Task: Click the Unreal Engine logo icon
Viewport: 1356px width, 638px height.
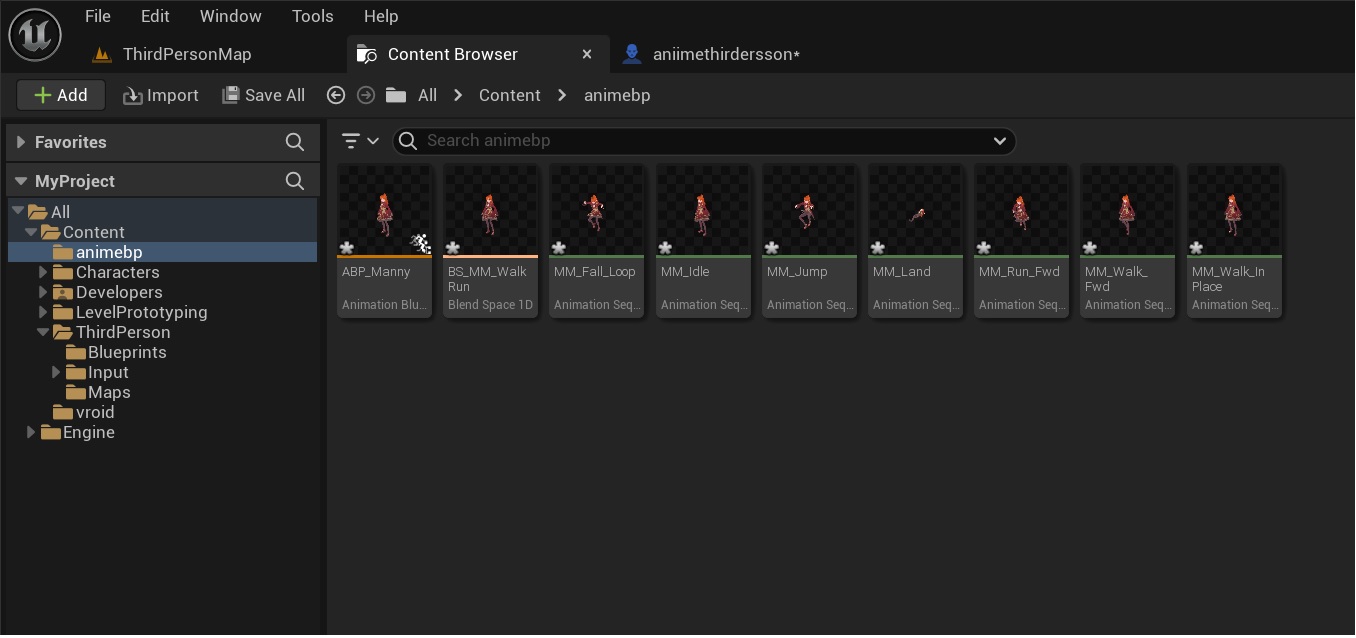Action: (x=35, y=35)
